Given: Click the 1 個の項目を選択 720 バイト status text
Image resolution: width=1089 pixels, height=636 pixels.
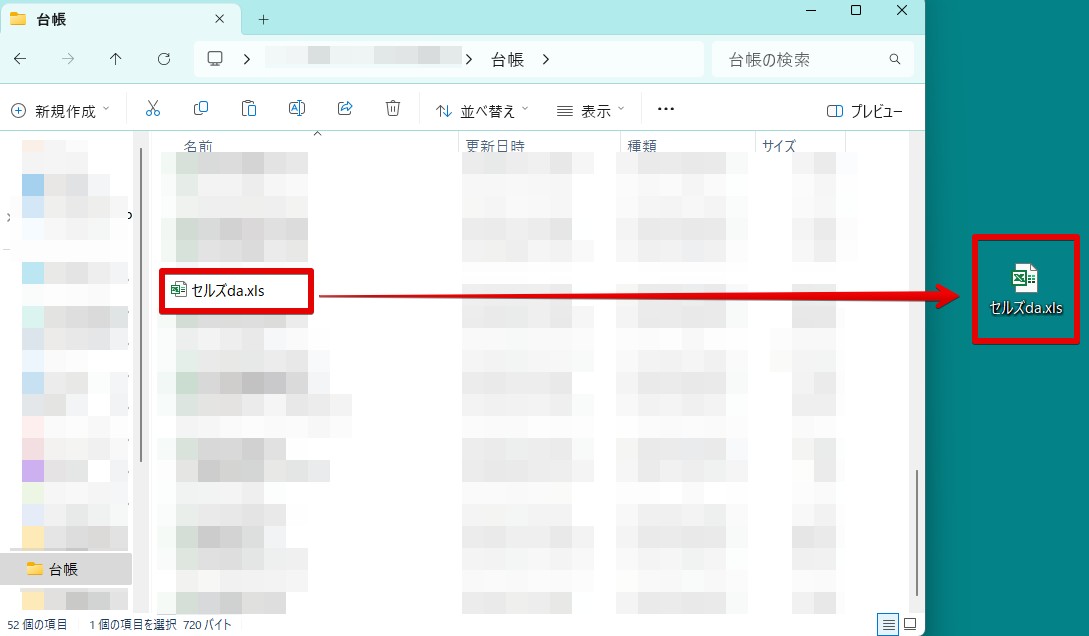Looking at the screenshot, I should tap(160, 624).
